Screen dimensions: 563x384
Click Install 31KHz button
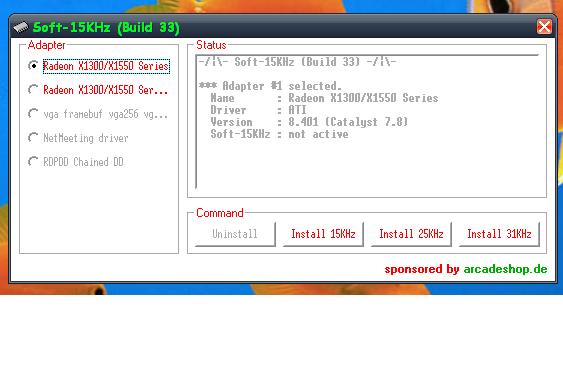[x=499, y=234]
